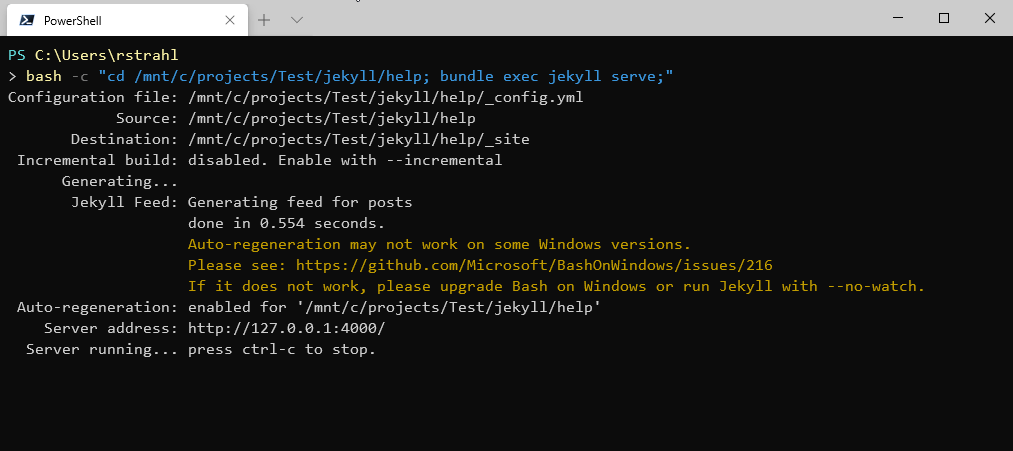This screenshot has width=1013, height=451.
Task: Close the PowerShell tab
Action: pyautogui.click(x=230, y=20)
